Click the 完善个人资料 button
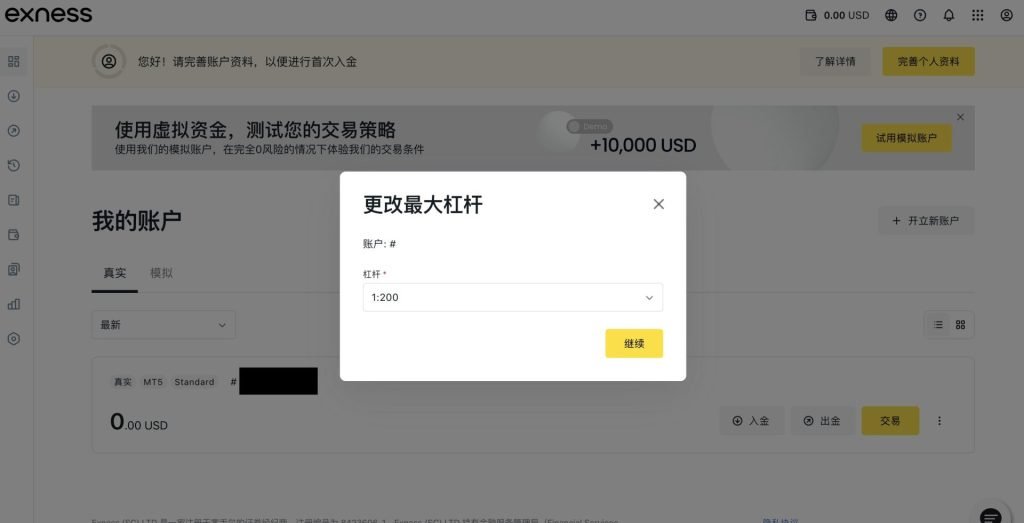This screenshot has width=1024, height=523. (x=929, y=61)
